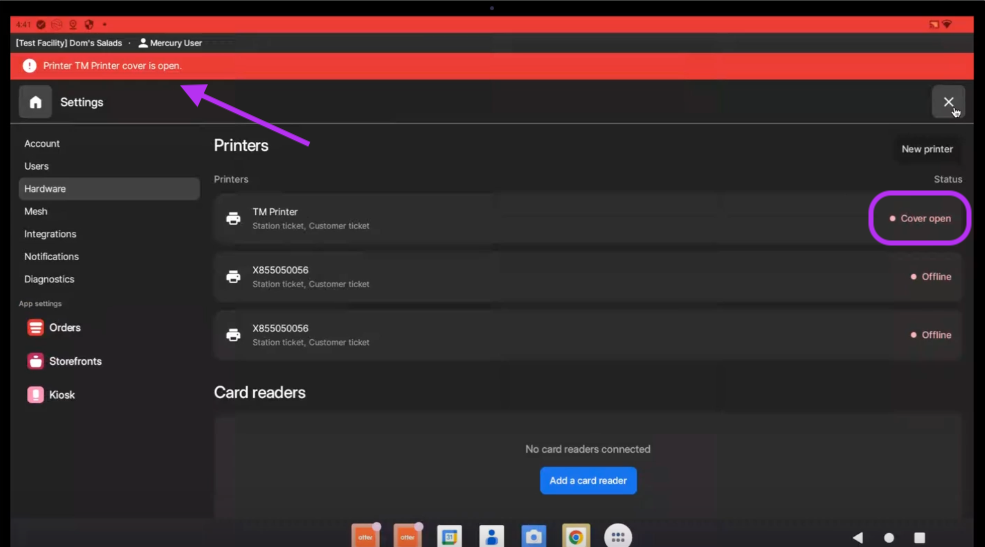The image size is (985, 547).
Task: Select the Account settings menu item
Action: (x=42, y=144)
